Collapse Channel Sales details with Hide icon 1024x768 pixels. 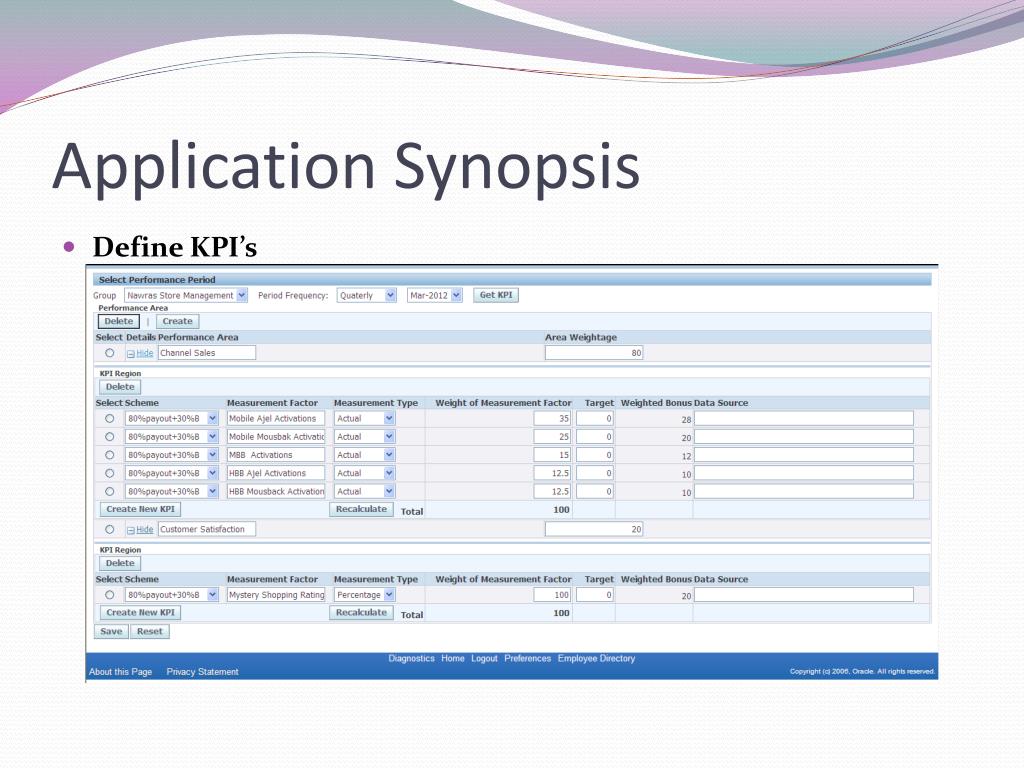[x=131, y=353]
